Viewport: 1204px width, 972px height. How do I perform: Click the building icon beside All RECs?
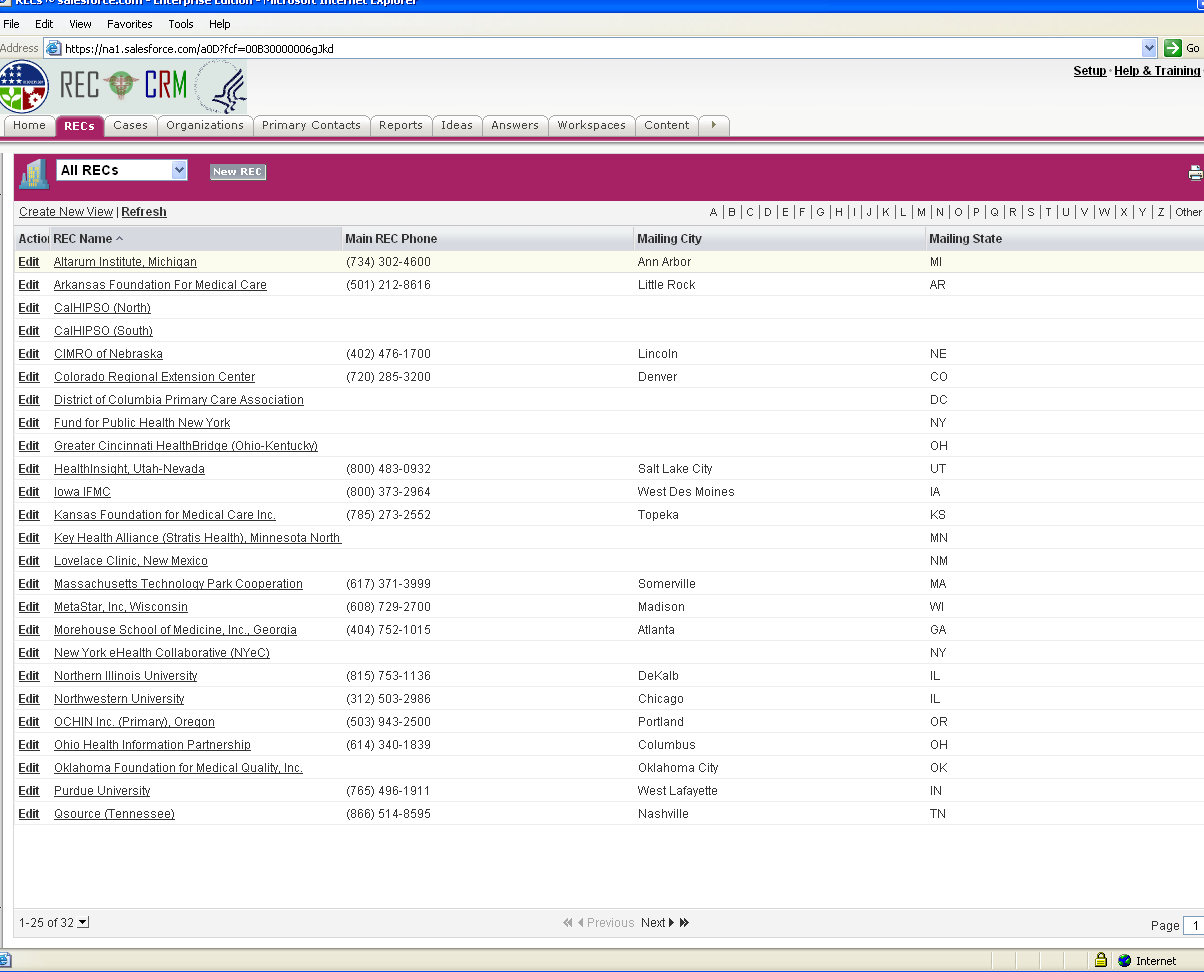tap(34, 173)
